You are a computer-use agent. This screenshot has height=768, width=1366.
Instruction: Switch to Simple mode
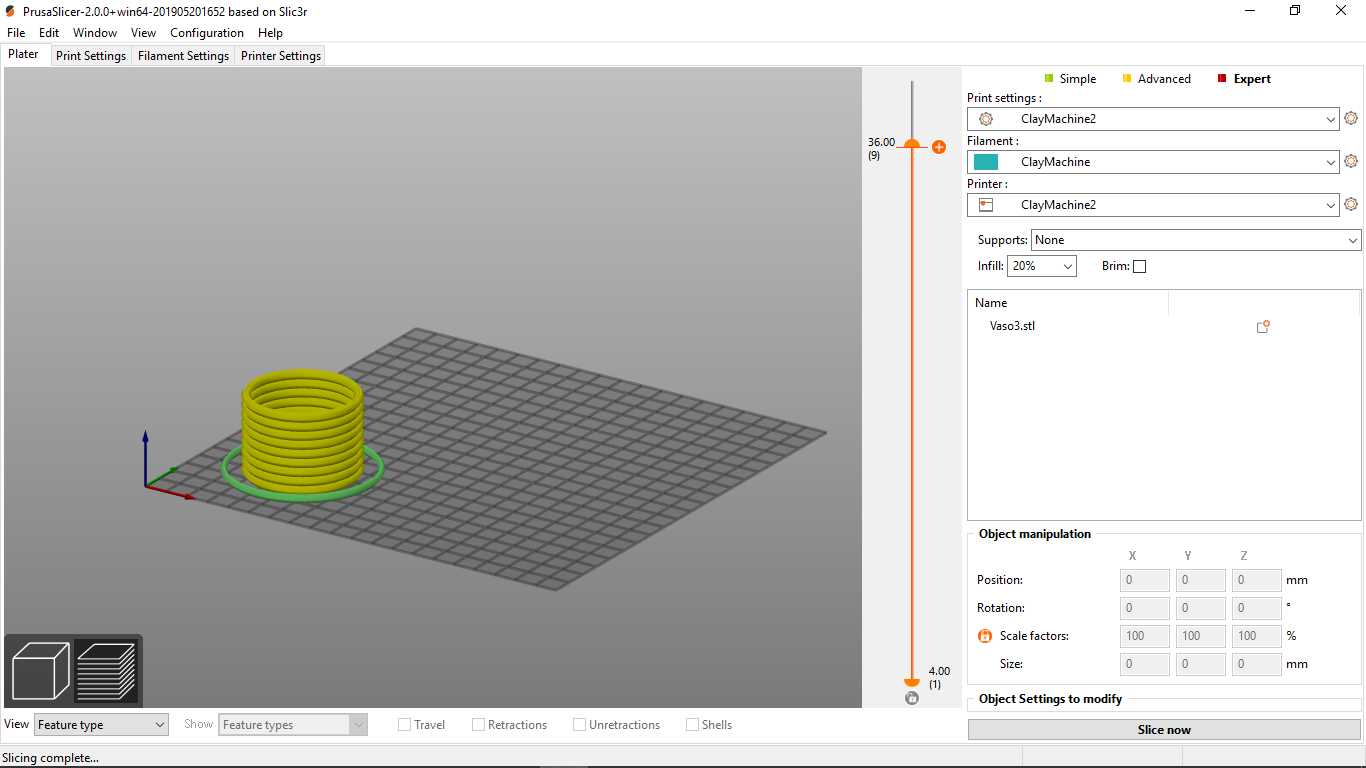1070,79
